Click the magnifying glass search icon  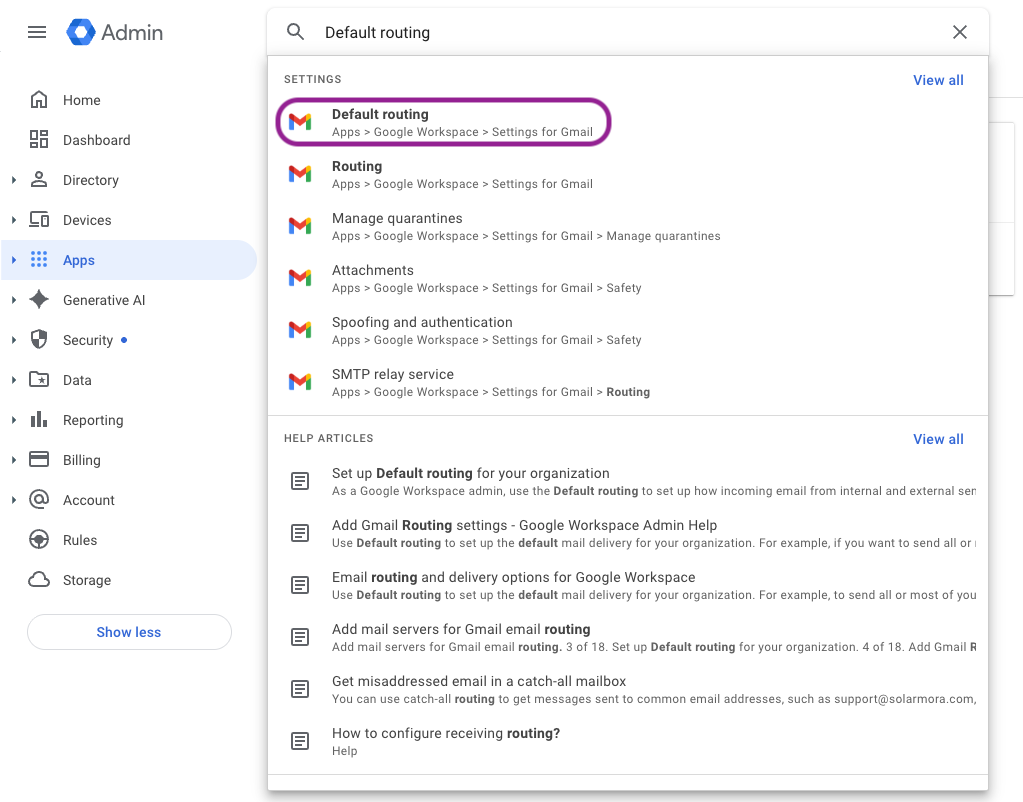(295, 32)
